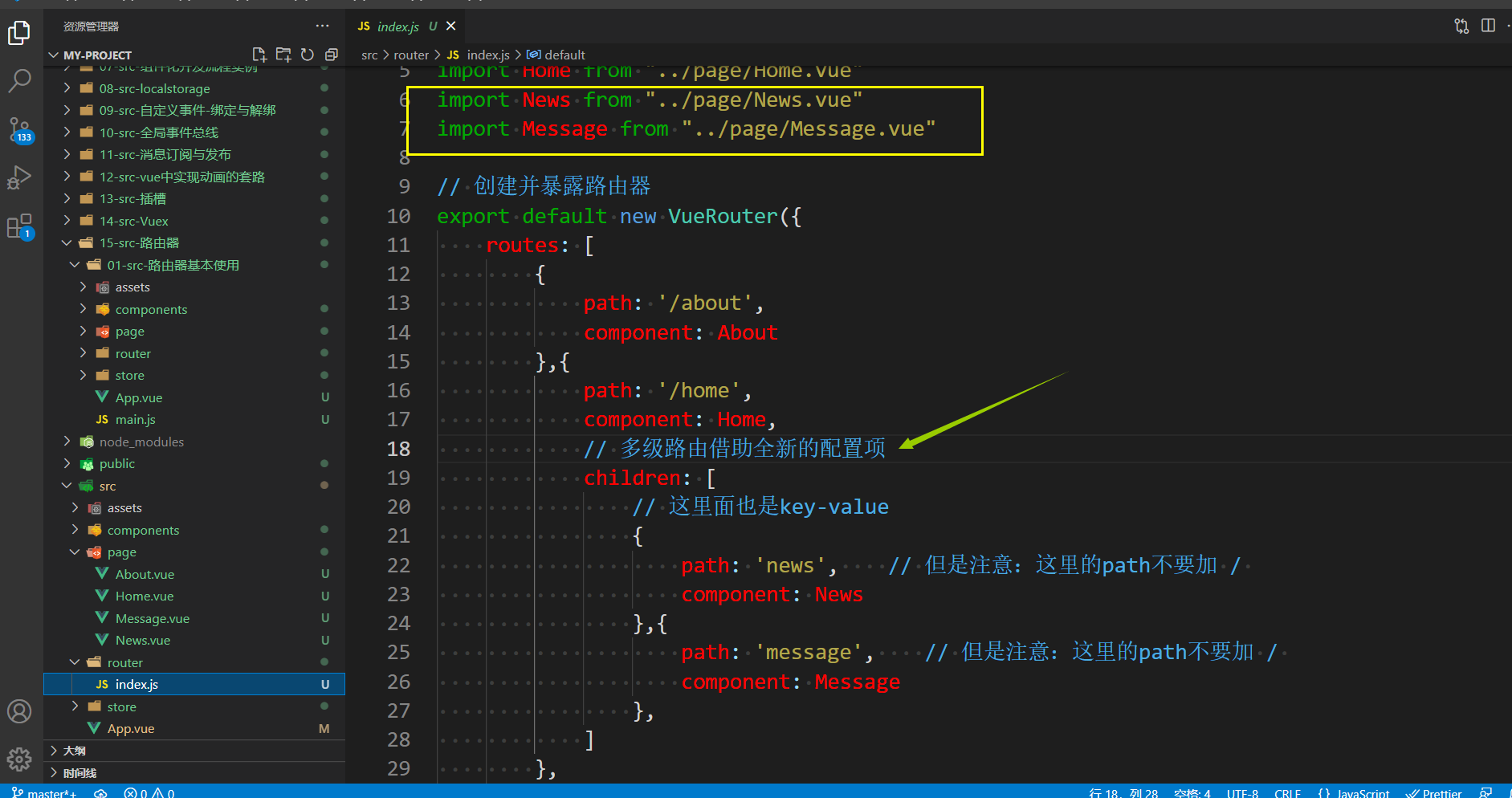Image resolution: width=1512 pixels, height=798 pixels.
Task: Expand the 14-src-Vuex folder
Action: pos(194,221)
